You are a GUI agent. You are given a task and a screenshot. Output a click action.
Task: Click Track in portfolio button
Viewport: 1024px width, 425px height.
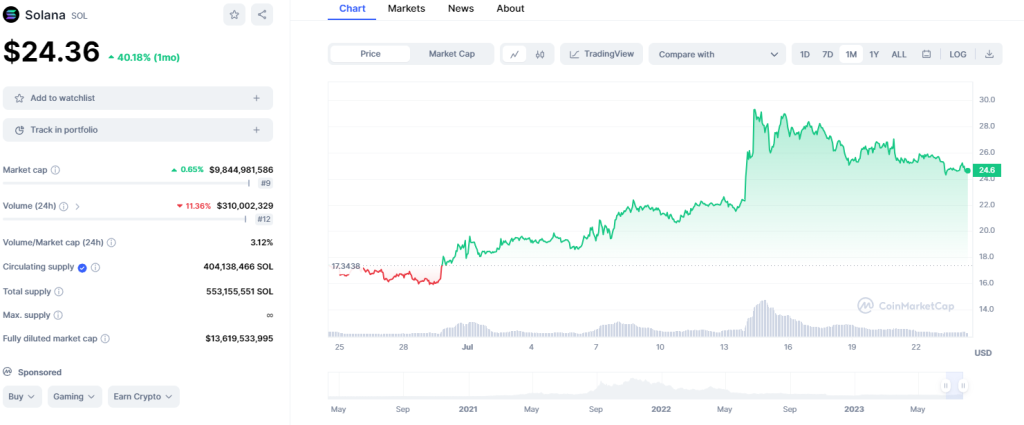click(x=138, y=130)
